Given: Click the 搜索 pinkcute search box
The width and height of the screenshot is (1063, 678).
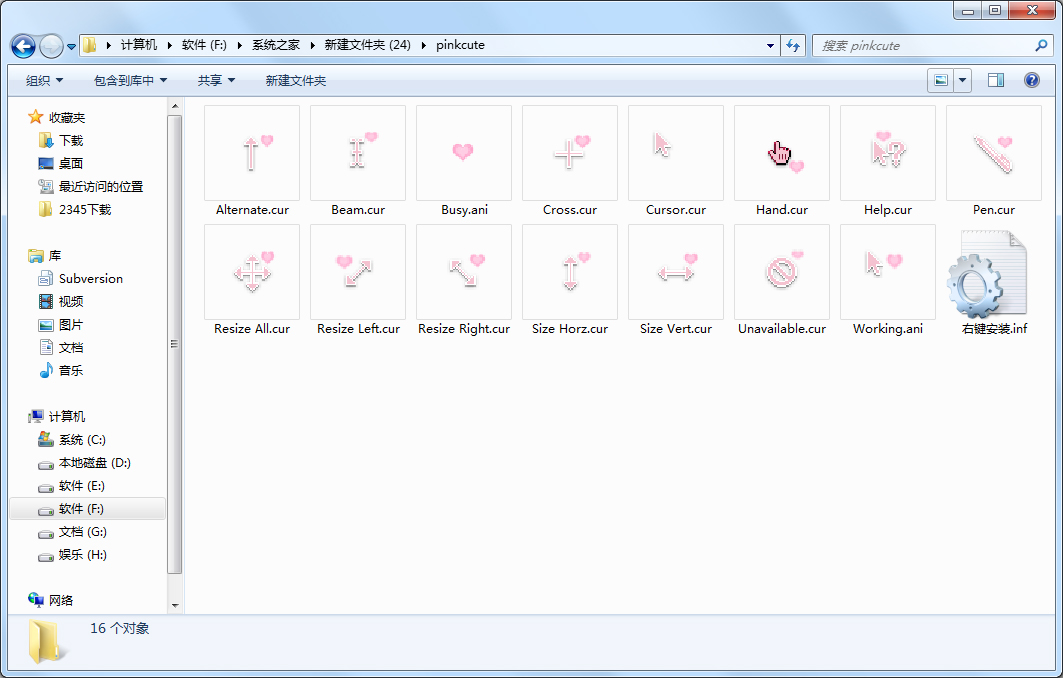Looking at the screenshot, I should click(920, 46).
